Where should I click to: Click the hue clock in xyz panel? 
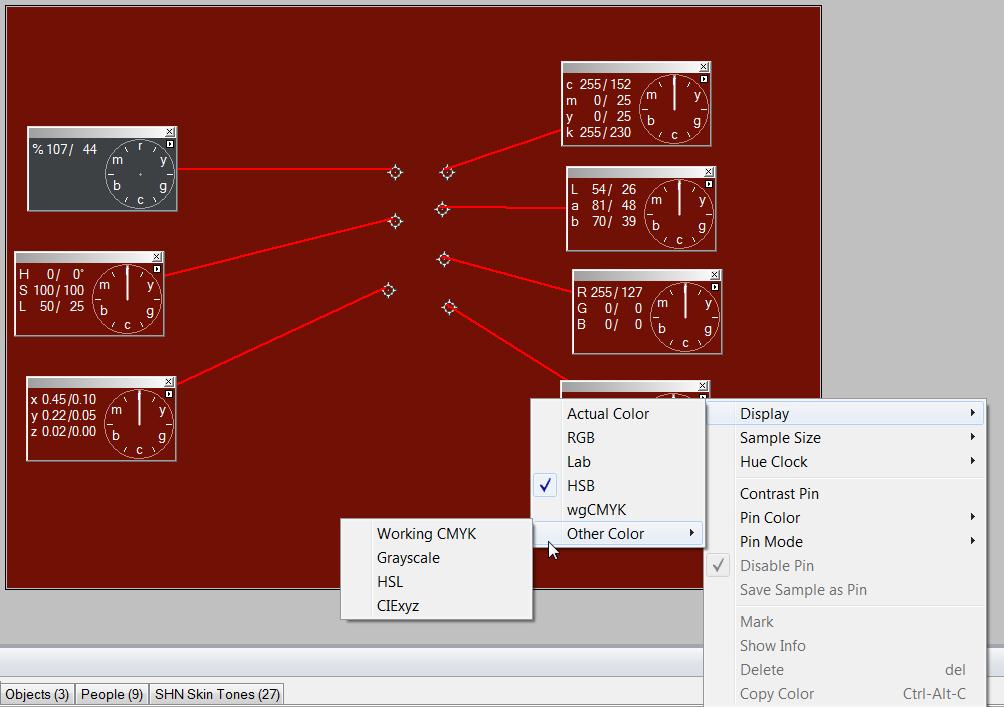pyautogui.click(x=140, y=423)
